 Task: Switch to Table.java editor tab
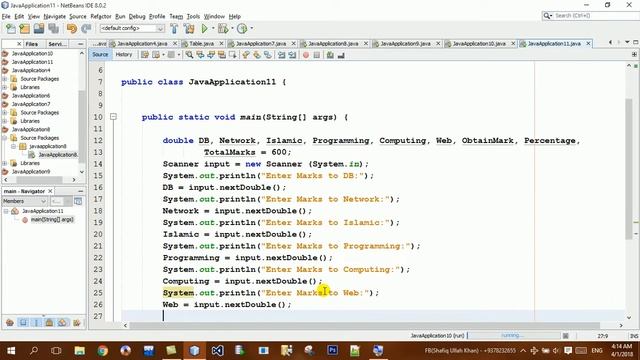pos(202,43)
